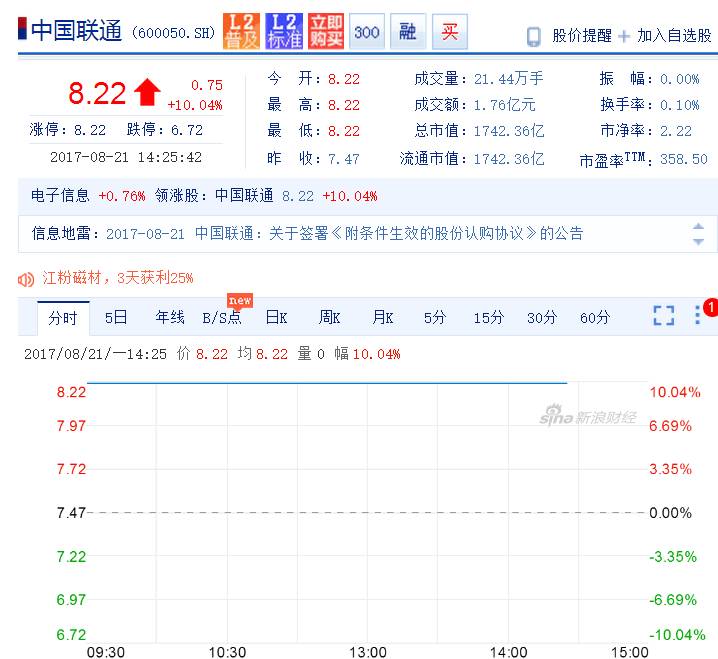Click the speaker icon next to 江粉磁材

pyautogui.click(x=26, y=279)
